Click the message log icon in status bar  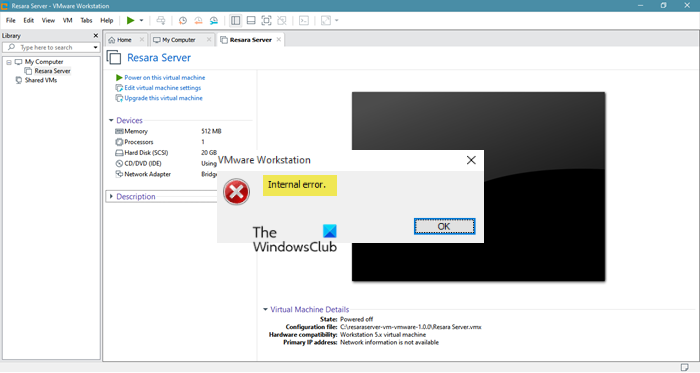[x=684, y=367]
